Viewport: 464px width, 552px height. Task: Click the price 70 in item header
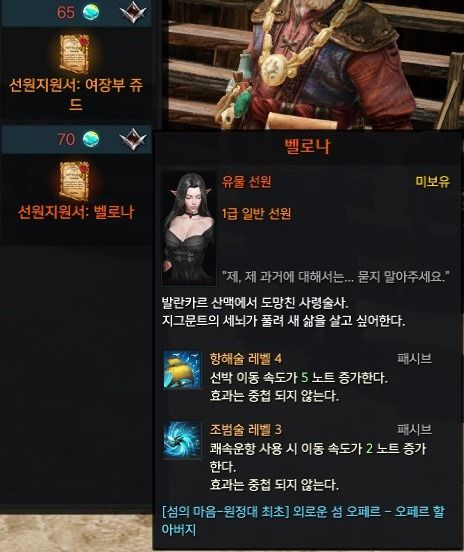[66, 139]
